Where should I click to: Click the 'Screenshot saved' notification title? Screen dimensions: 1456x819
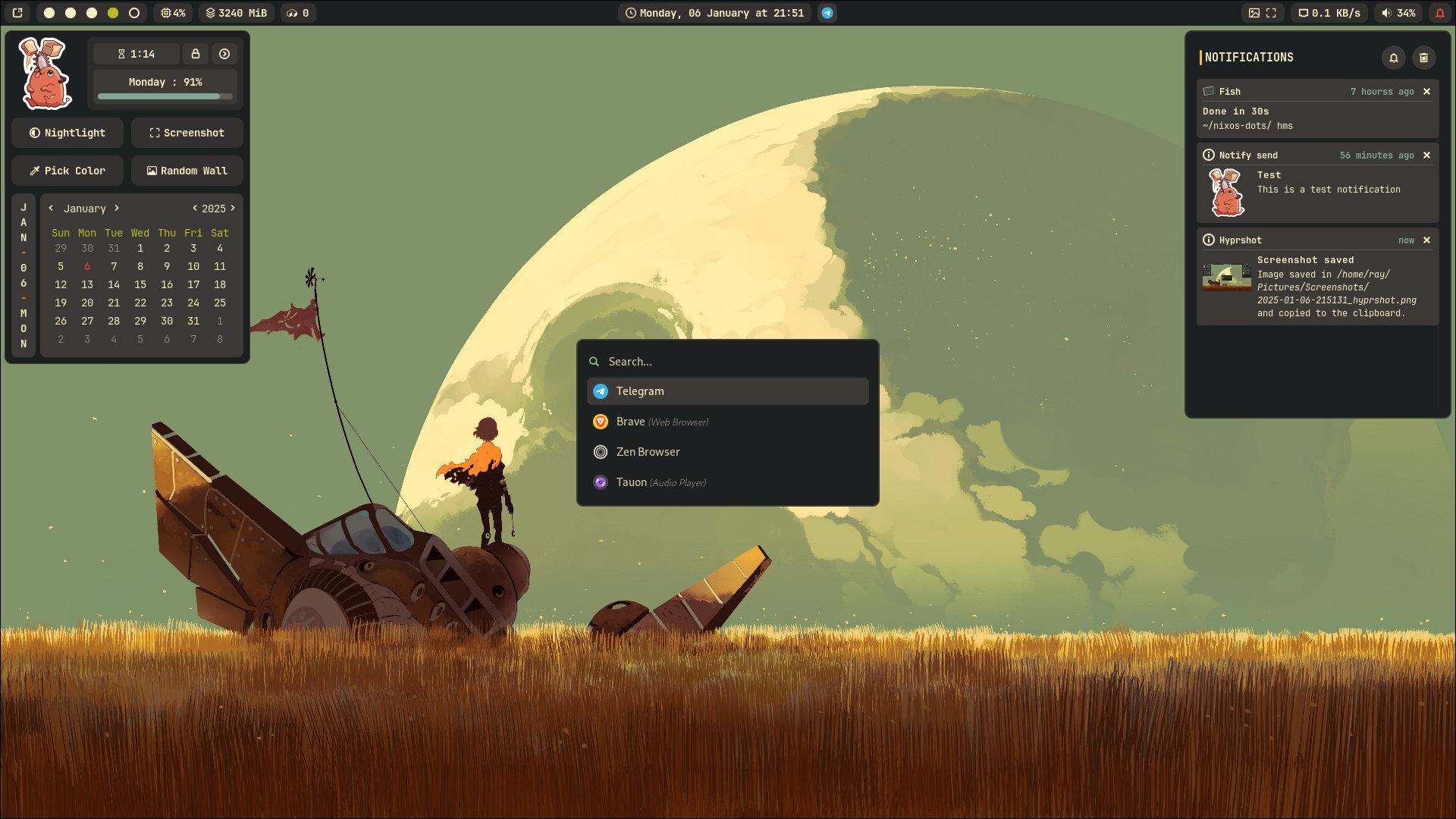(x=1306, y=260)
